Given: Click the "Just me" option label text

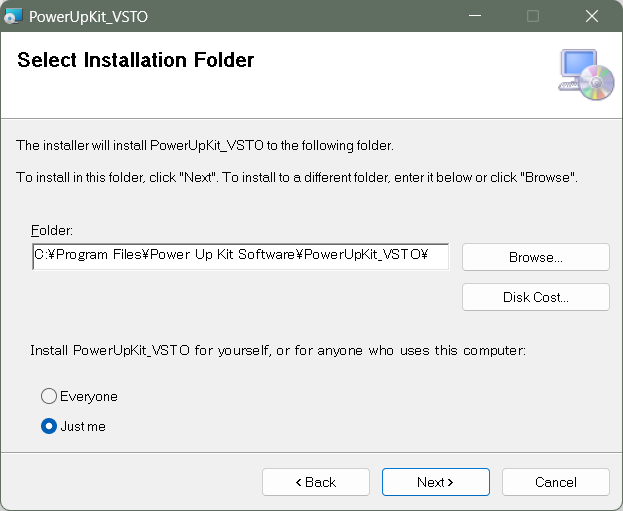Looking at the screenshot, I should coord(83,426).
